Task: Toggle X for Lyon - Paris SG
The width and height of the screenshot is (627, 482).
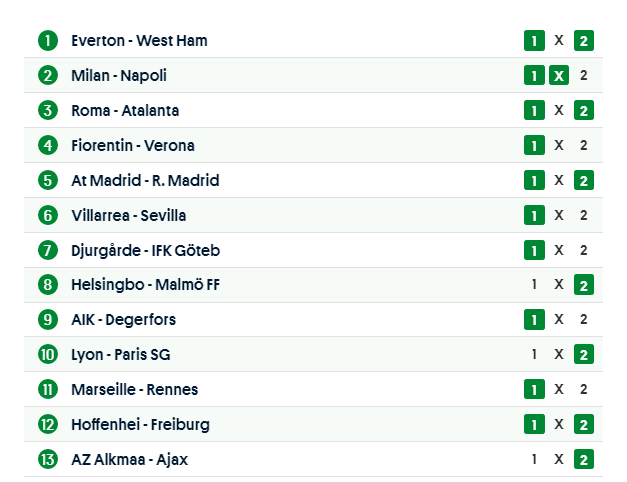Action: (559, 355)
